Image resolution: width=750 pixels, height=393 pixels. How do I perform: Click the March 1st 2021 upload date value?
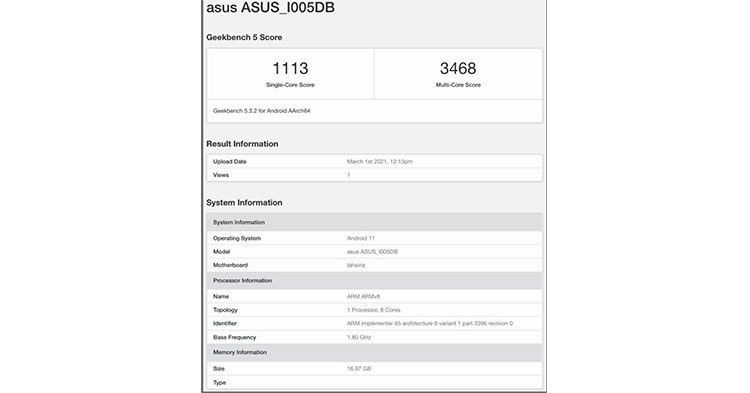coord(380,162)
